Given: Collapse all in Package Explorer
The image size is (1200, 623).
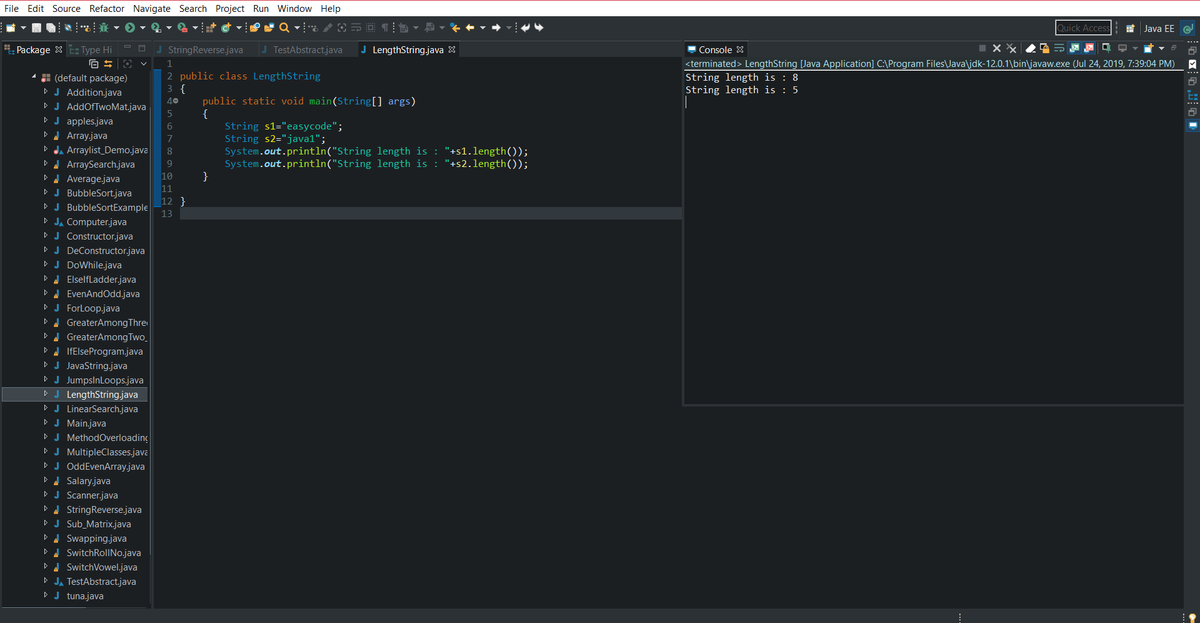Looking at the screenshot, I should click(x=93, y=64).
